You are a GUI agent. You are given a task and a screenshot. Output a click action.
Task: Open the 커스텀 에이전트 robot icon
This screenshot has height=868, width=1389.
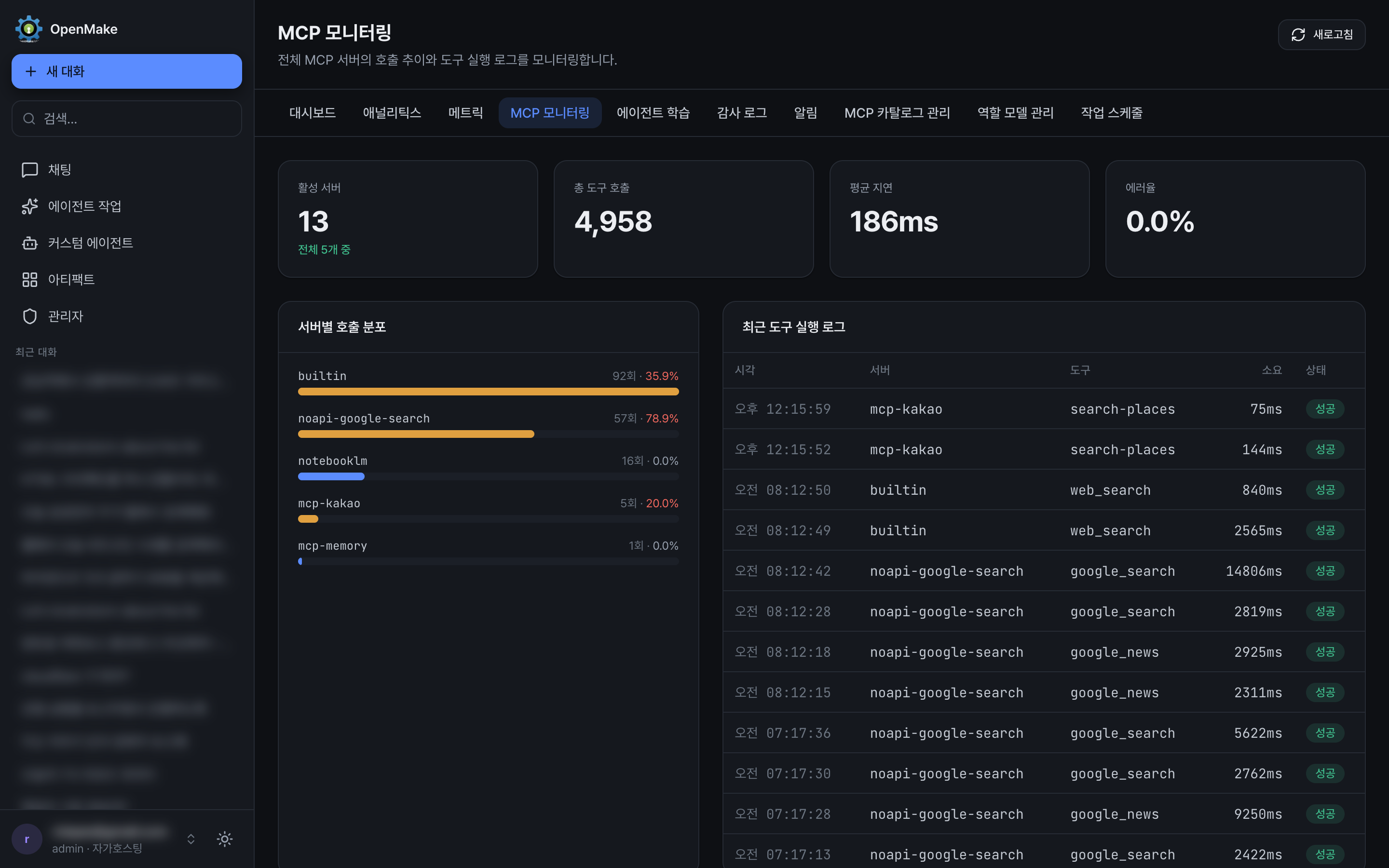30,243
